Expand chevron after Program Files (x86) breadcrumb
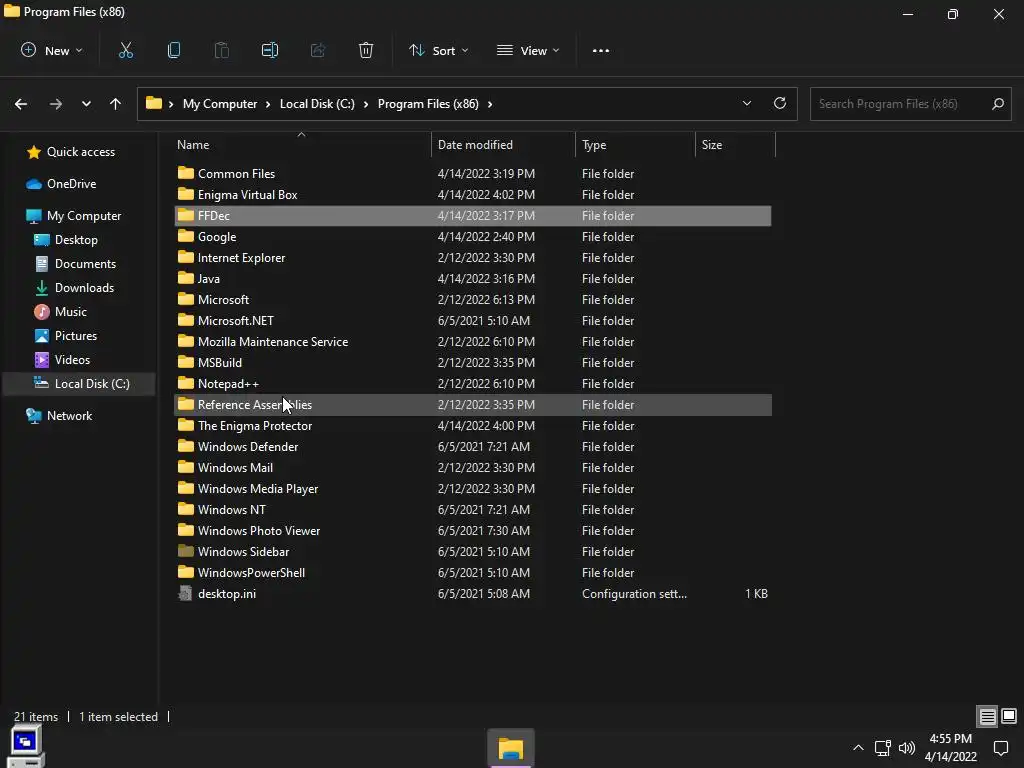1024x768 pixels. [x=490, y=104]
